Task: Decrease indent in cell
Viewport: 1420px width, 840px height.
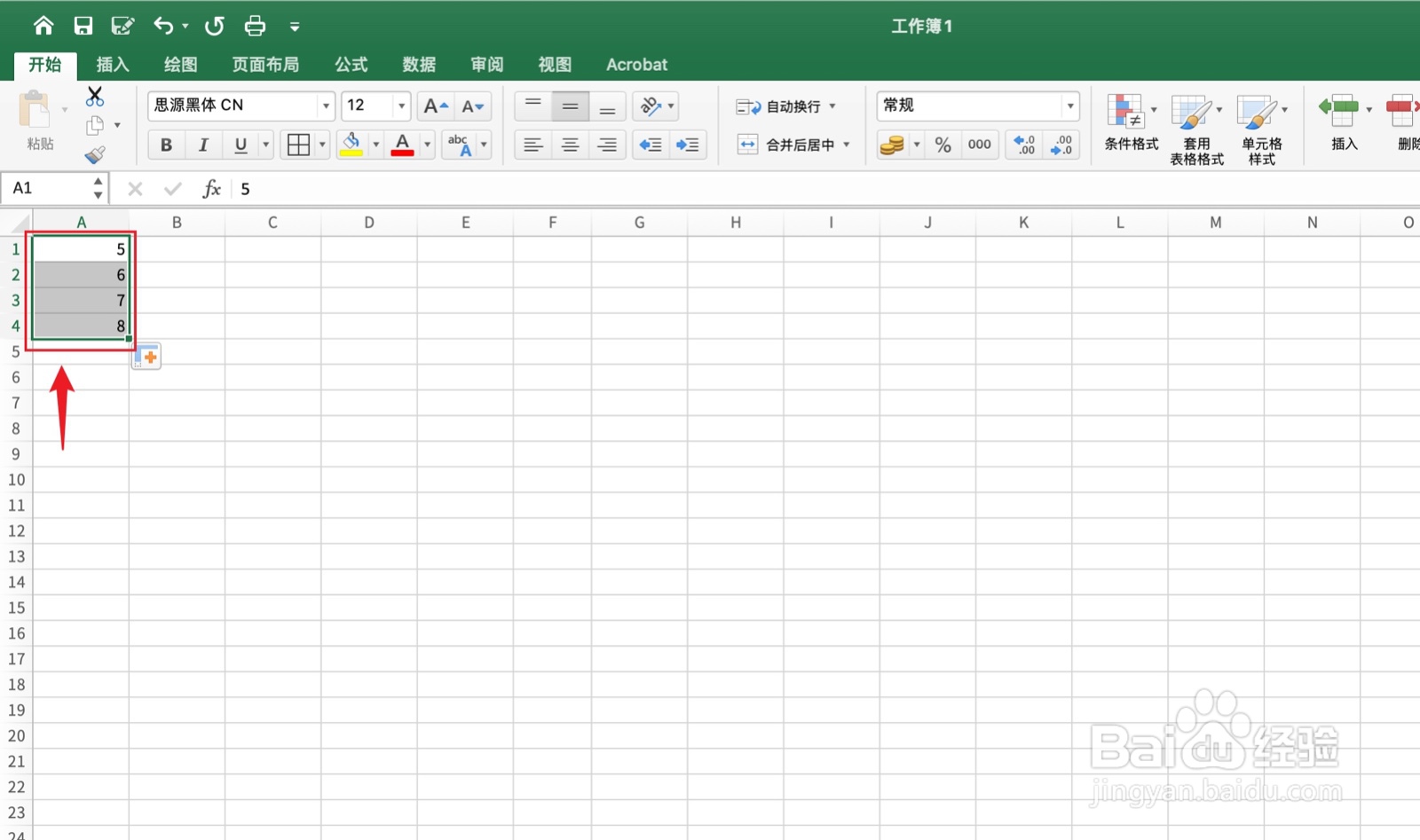Action: [651, 145]
